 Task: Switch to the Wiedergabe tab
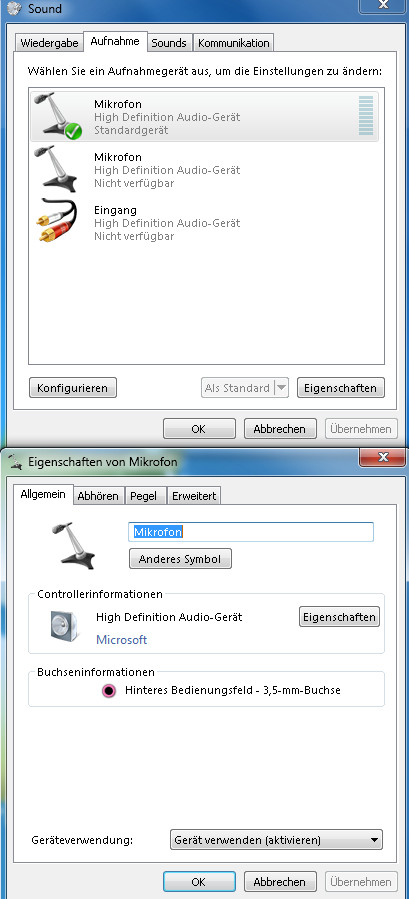pos(49,43)
